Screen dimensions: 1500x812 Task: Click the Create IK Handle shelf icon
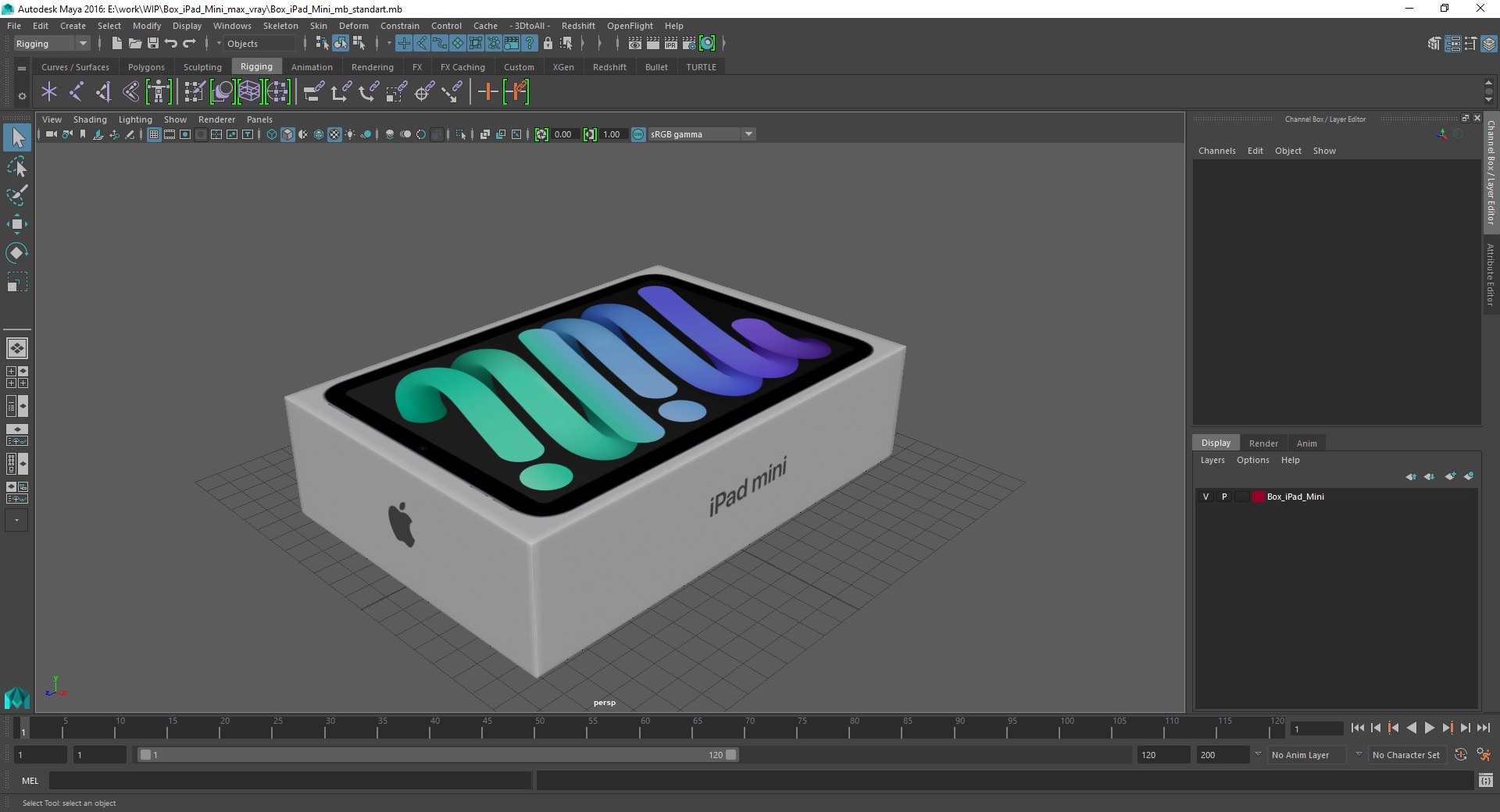point(104,92)
